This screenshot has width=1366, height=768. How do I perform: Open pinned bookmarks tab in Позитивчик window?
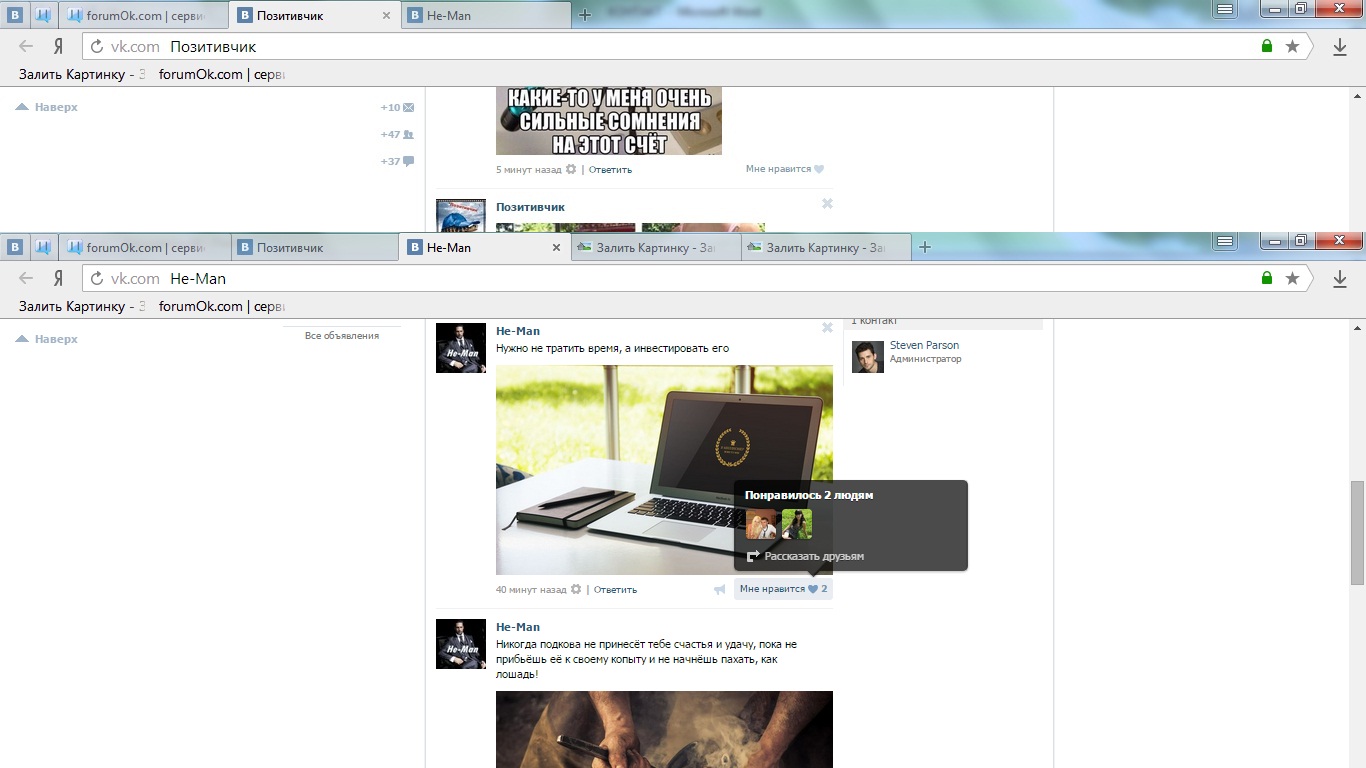click(x=43, y=15)
